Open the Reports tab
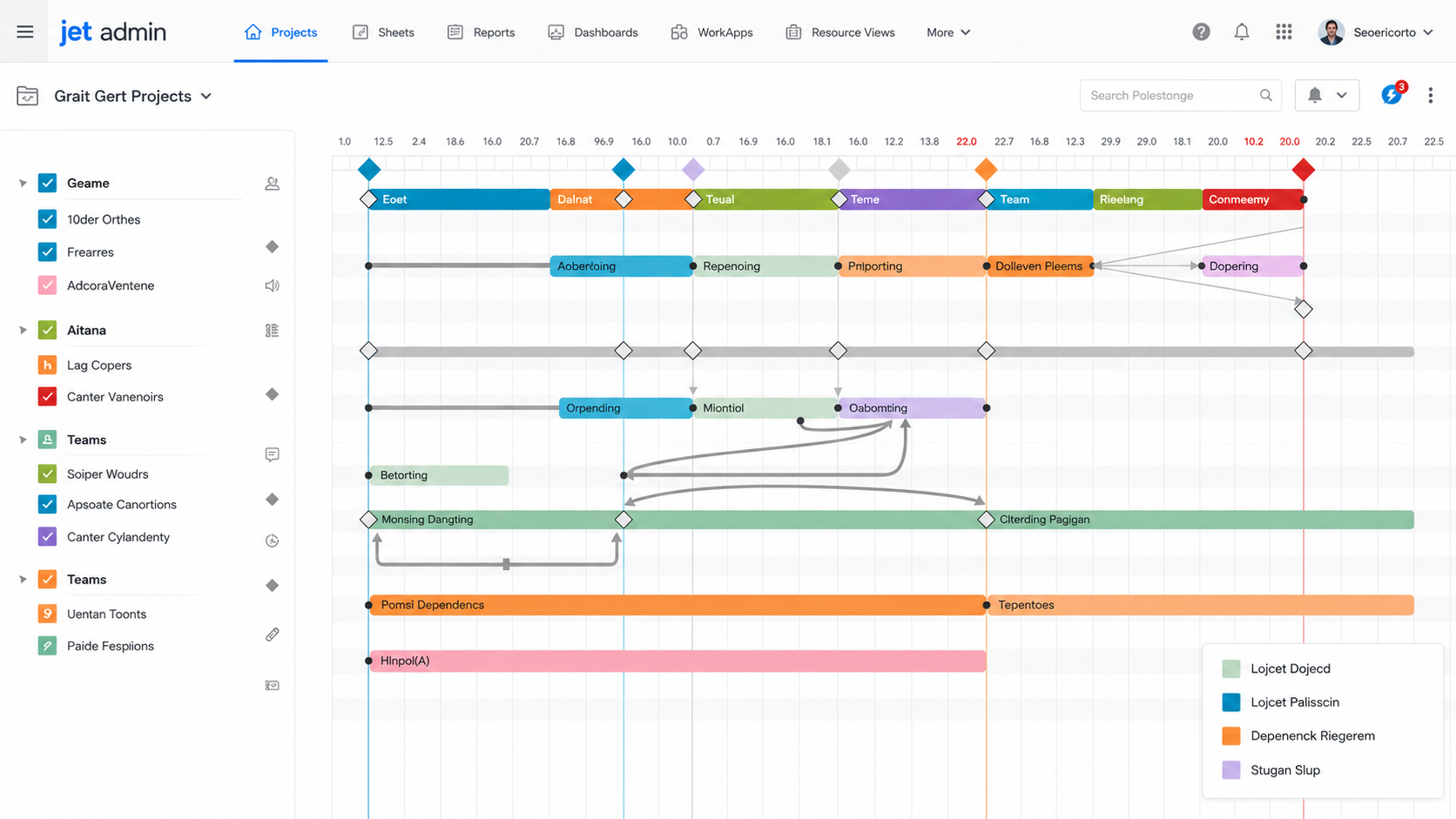The image size is (1456, 819). point(481,32)
